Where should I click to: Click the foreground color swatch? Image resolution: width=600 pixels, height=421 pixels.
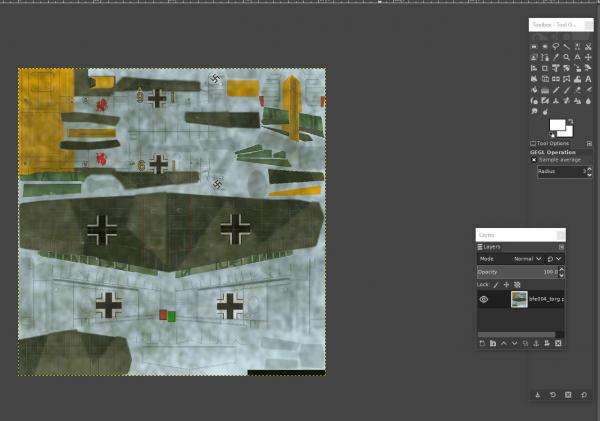[x=557, y=125]
